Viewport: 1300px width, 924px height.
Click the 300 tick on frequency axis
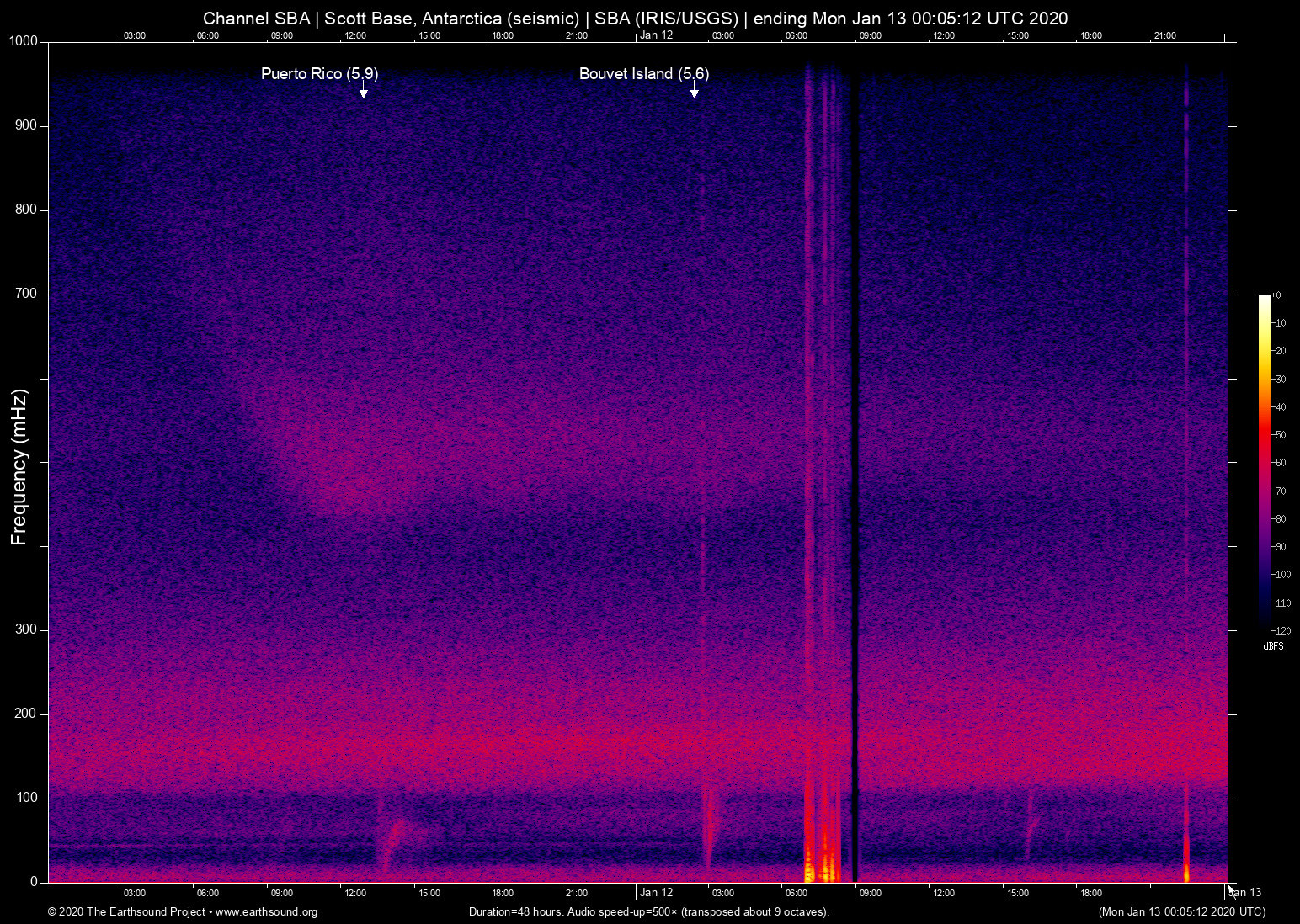[x=26, y=629]
